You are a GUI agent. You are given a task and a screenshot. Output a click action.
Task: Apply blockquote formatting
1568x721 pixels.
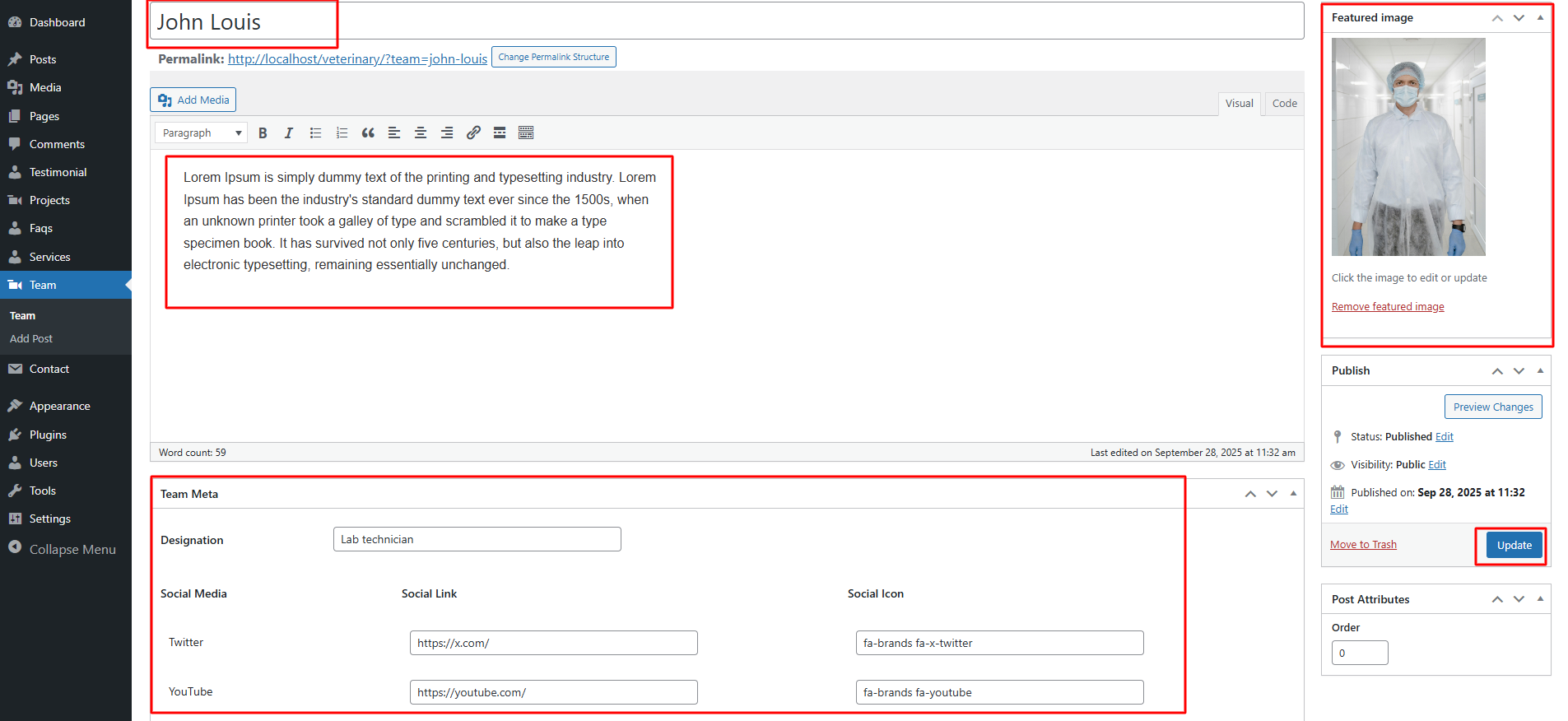coord(368,133)
